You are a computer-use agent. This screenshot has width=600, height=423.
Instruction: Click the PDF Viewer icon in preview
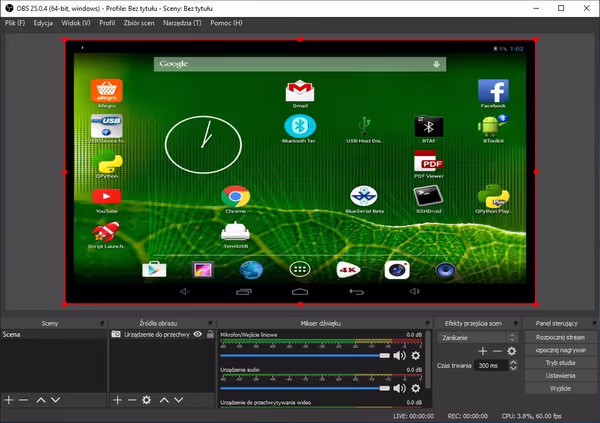coord(428,161)
